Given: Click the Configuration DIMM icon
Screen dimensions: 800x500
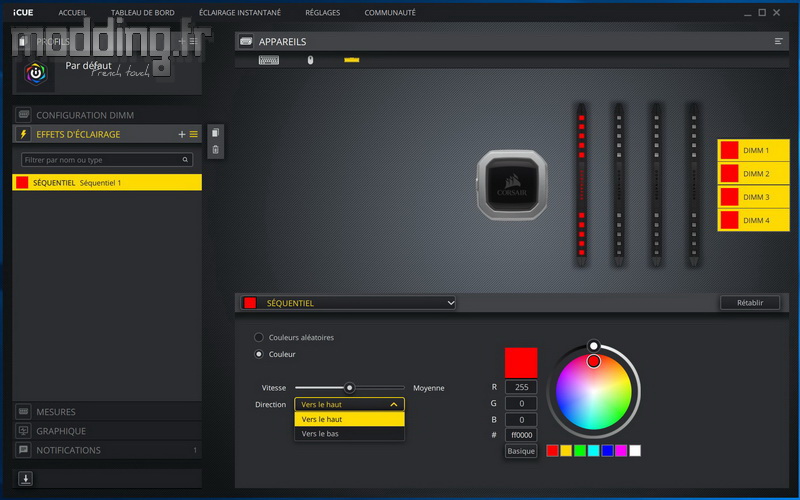Looking at the screenshot, I should [x=23, y=115].
